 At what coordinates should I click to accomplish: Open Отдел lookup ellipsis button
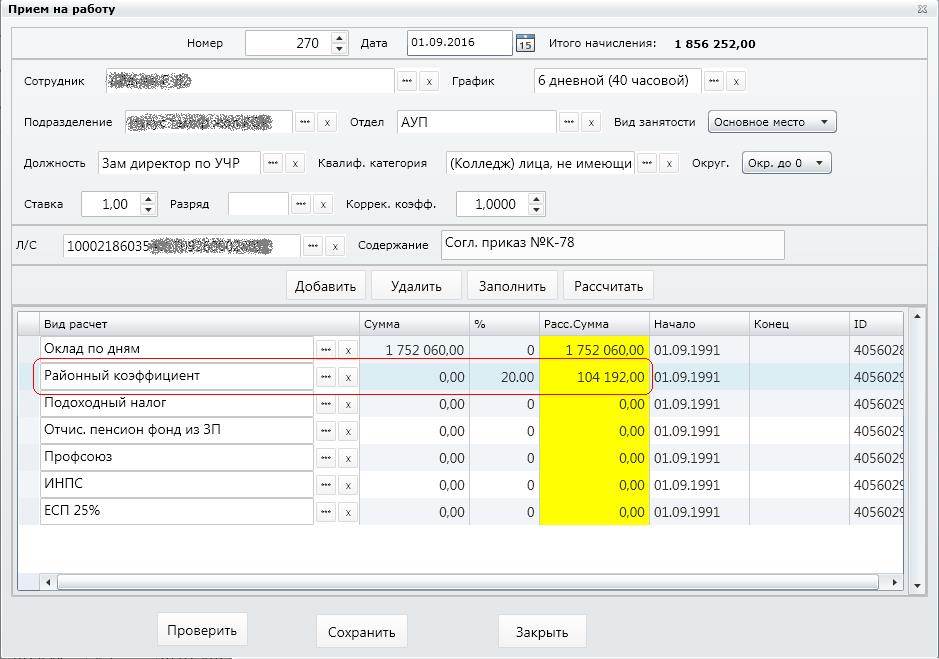569,122
